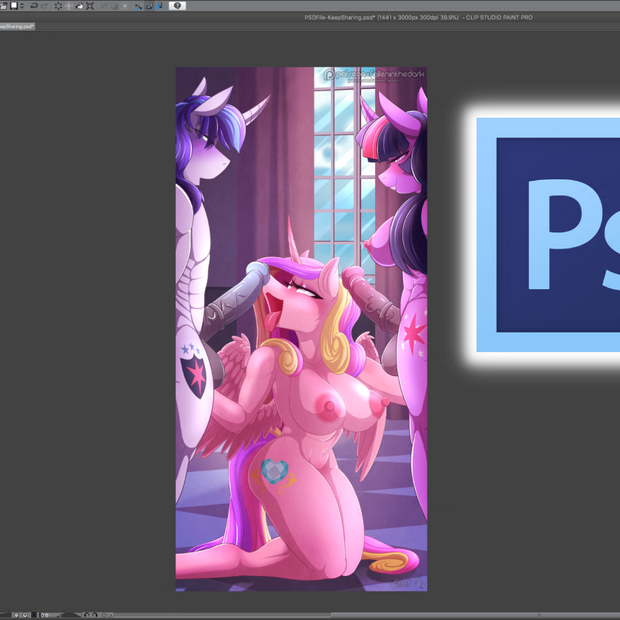The height and width of the screenshot is (620, 620).
Task: Toggle Snap to Grid
Action: point(160,6)
